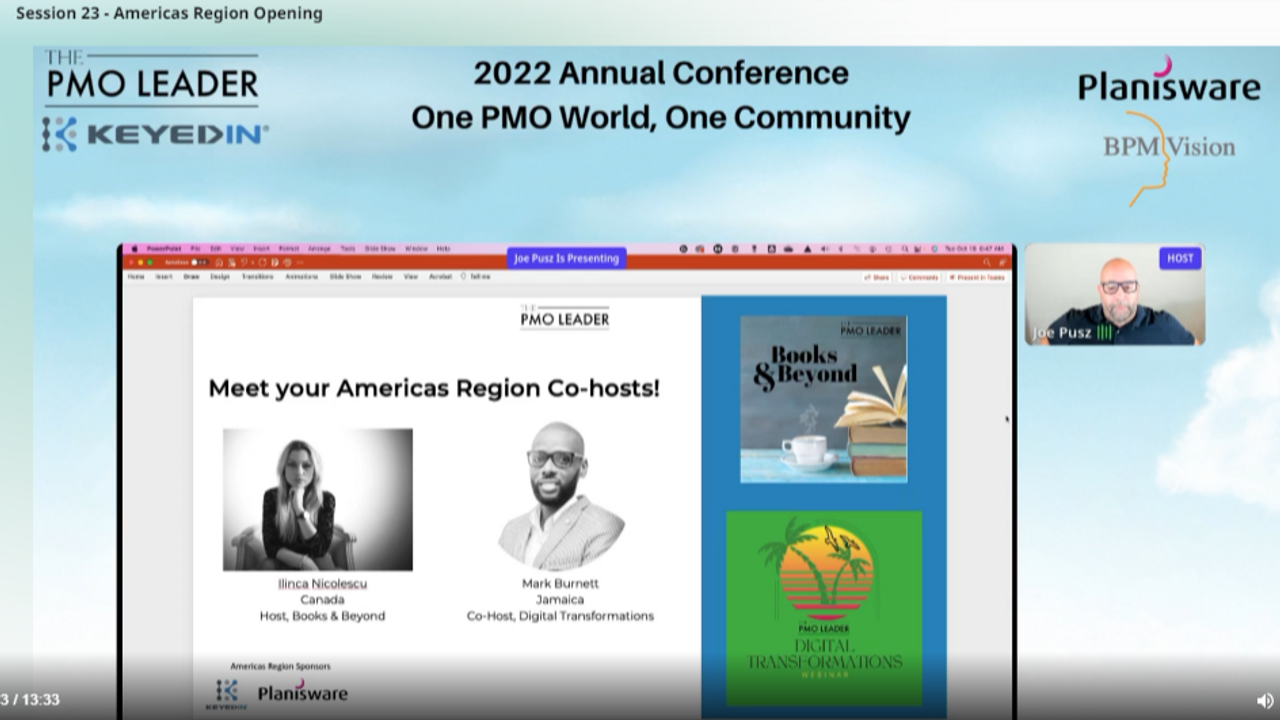Switch to the Animations ribbon tab
This screenshot has width=1280, height=720.
point(302,276)
